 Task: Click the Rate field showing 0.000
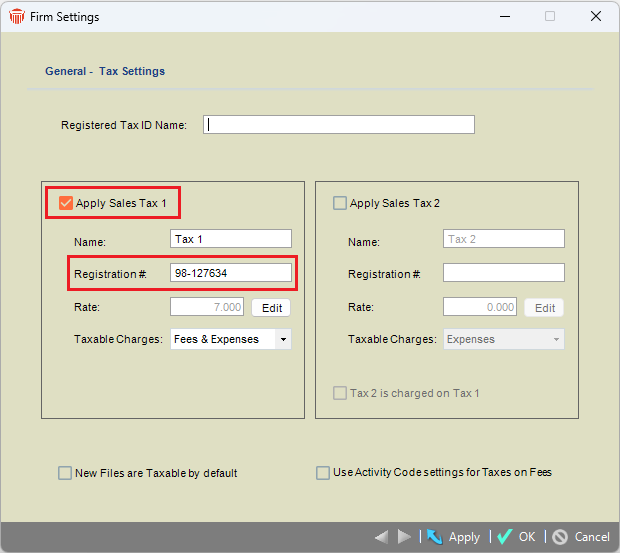[x=480, y=307]
